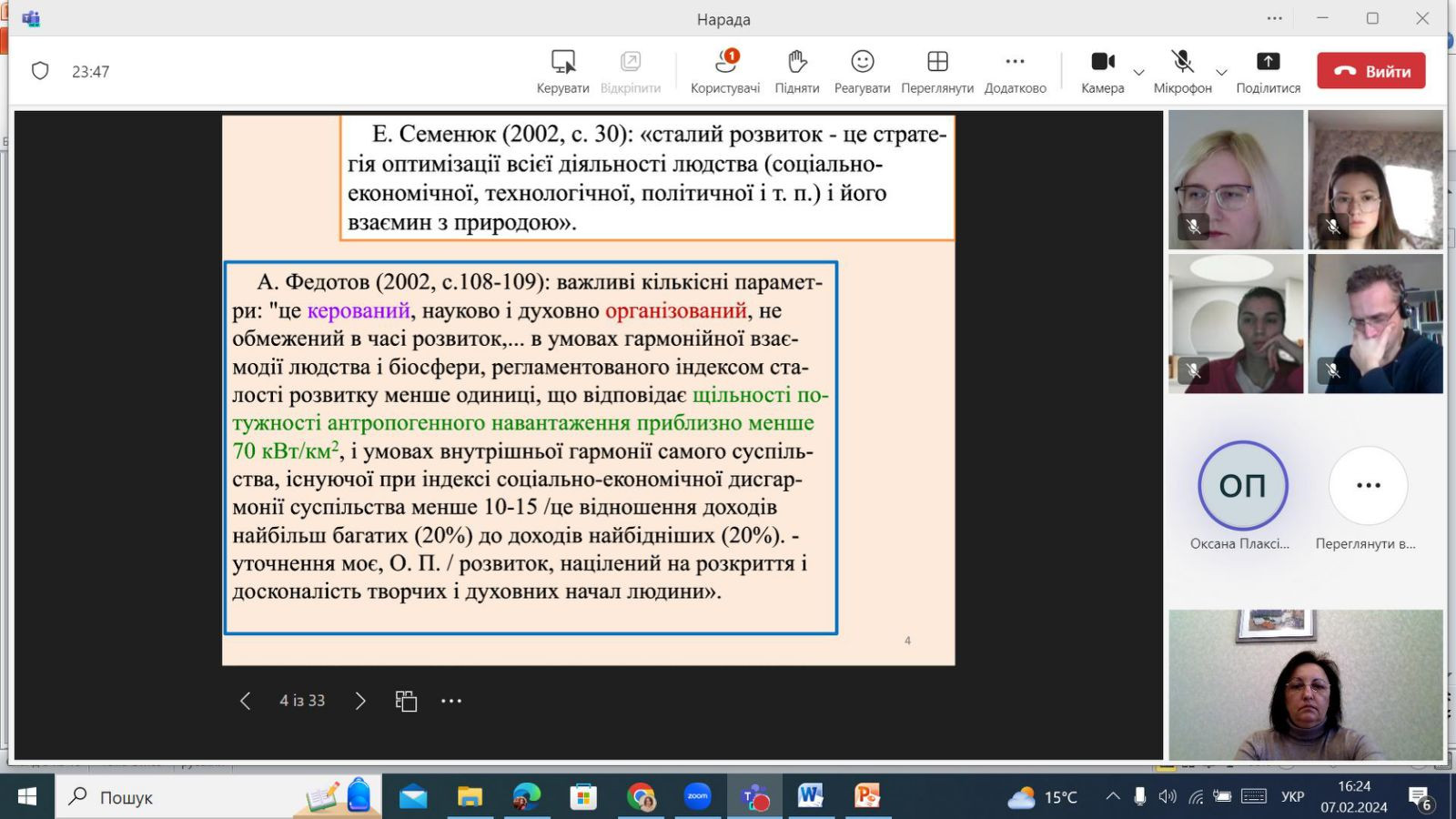
Task: Leave meeting with Вийти button
Action: [x=1370, y=71]
